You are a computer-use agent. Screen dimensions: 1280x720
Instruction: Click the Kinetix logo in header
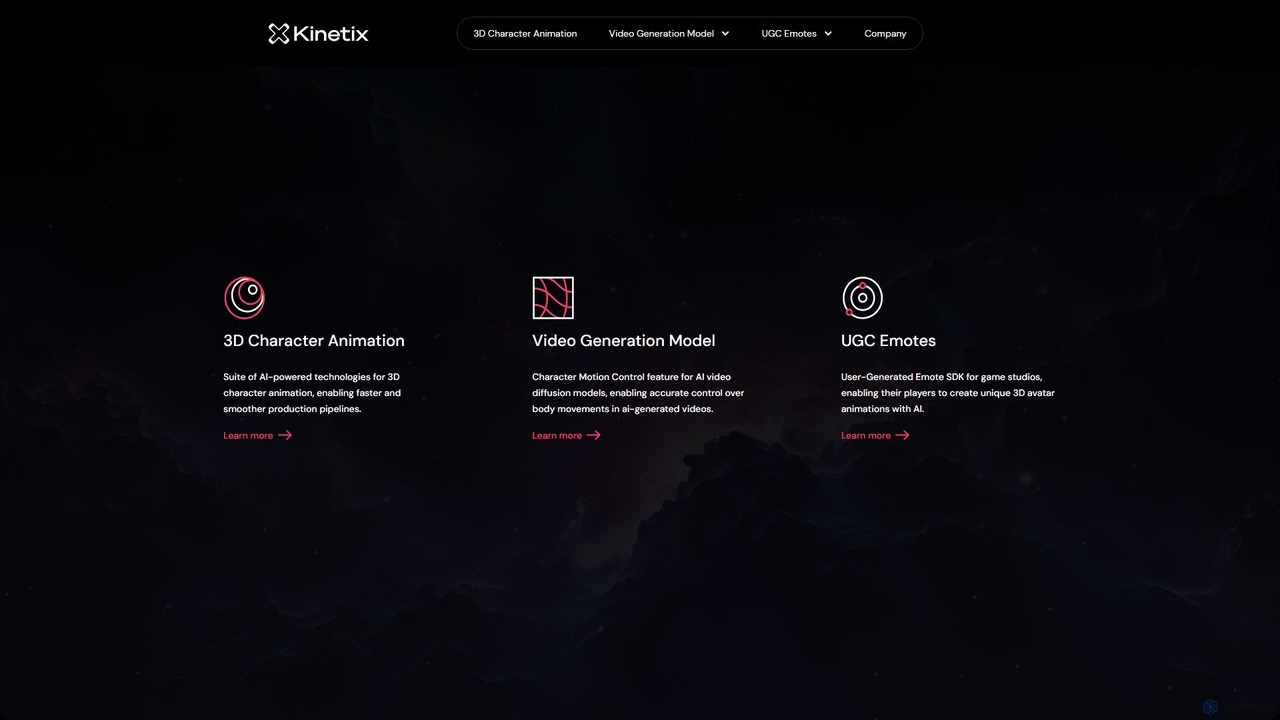(318, 34)
